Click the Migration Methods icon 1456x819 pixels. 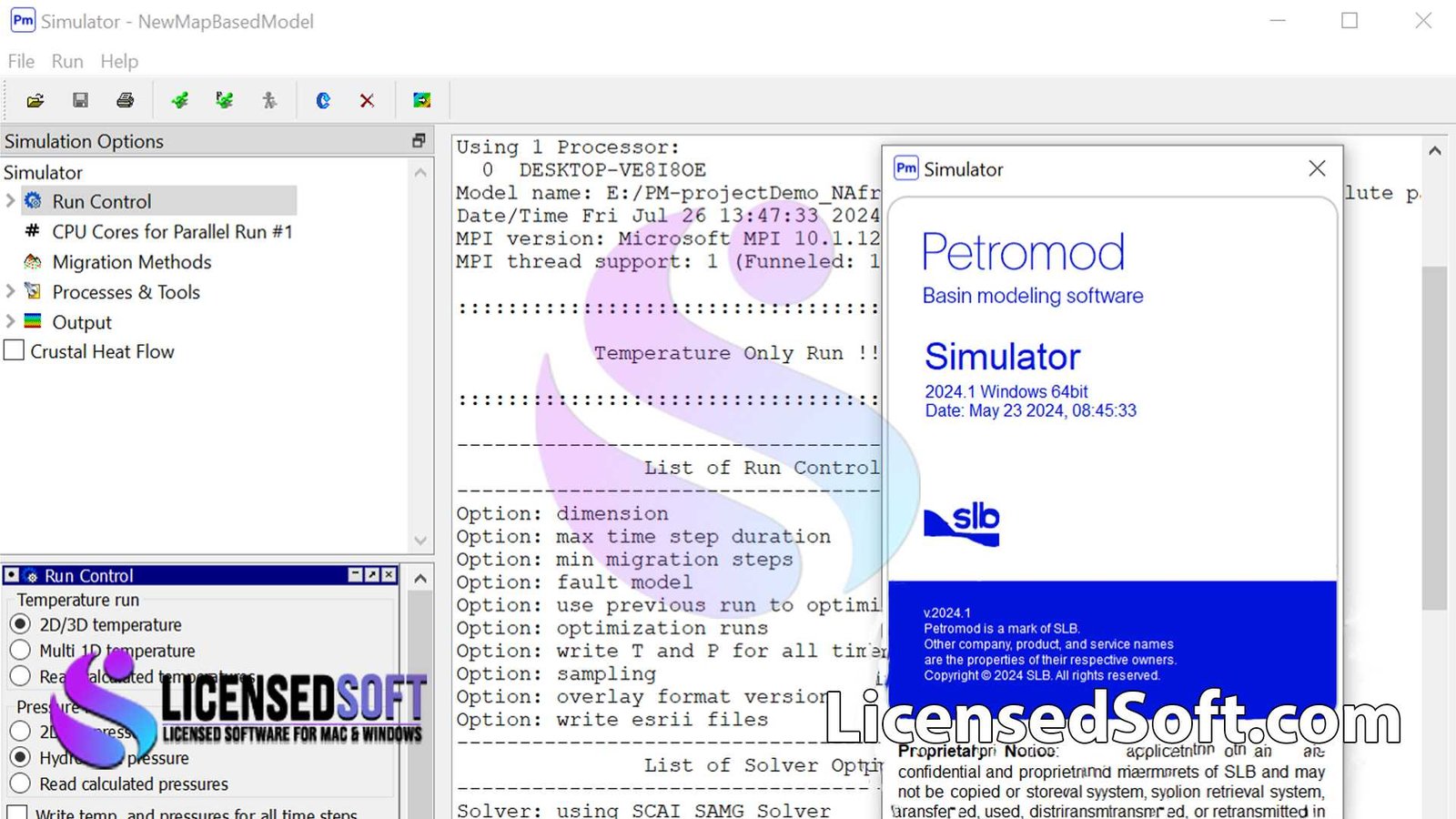tap(33, 261)
